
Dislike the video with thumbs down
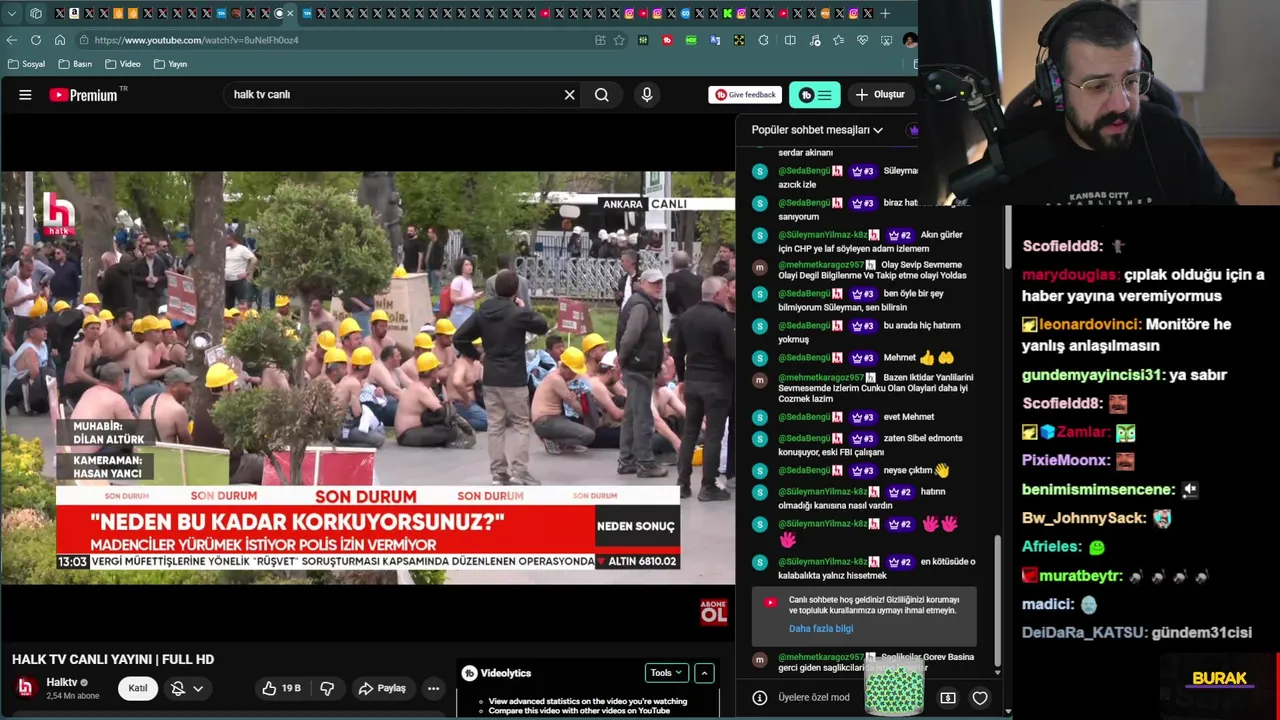[326, 688]
